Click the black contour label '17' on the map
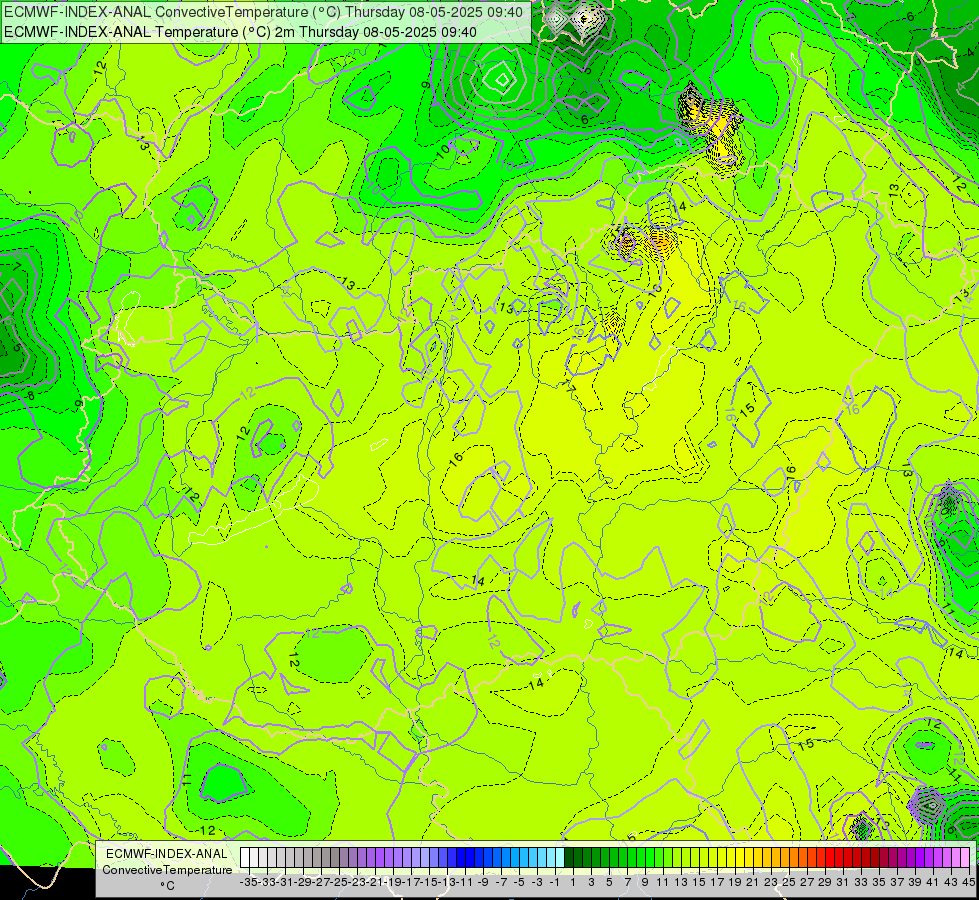This screenshot has height=900, width=979. pos(569,388)
